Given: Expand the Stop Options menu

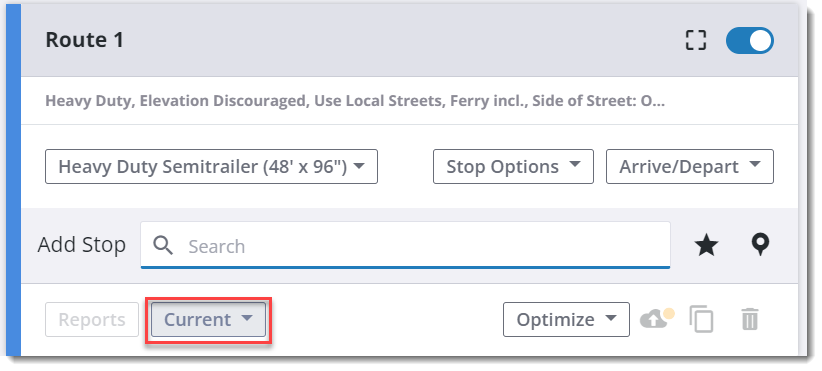Looking at the screenshot, I should (x=513, y=167).
